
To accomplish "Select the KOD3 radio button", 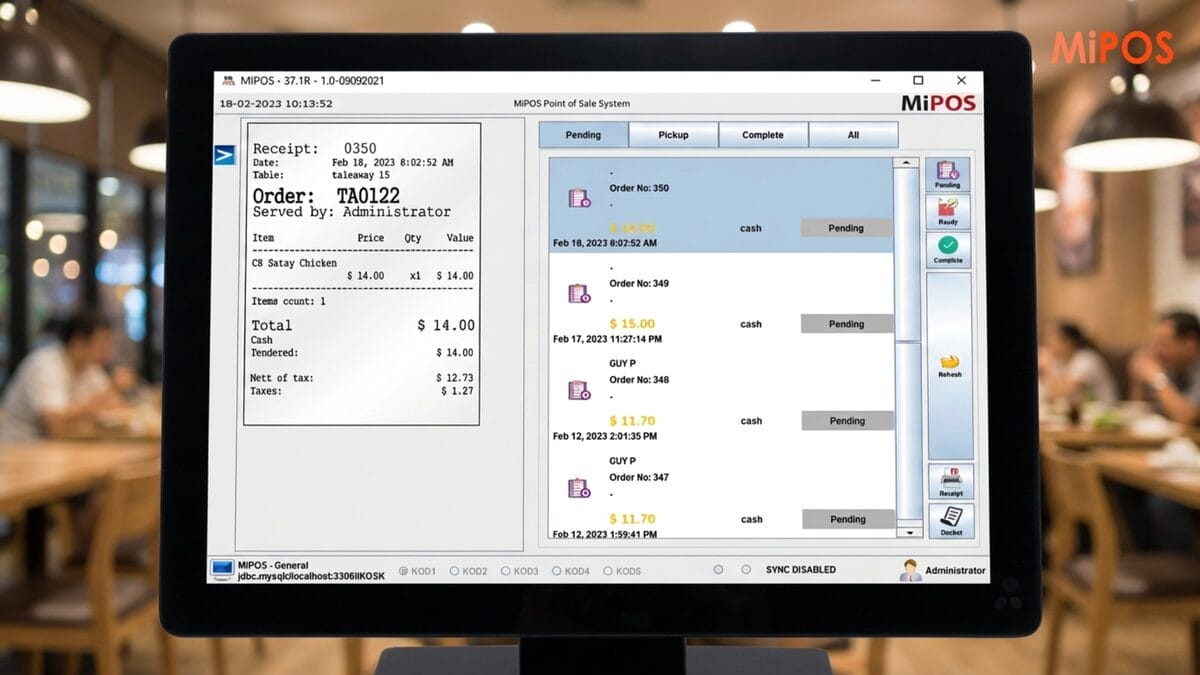I will point(505,571).
